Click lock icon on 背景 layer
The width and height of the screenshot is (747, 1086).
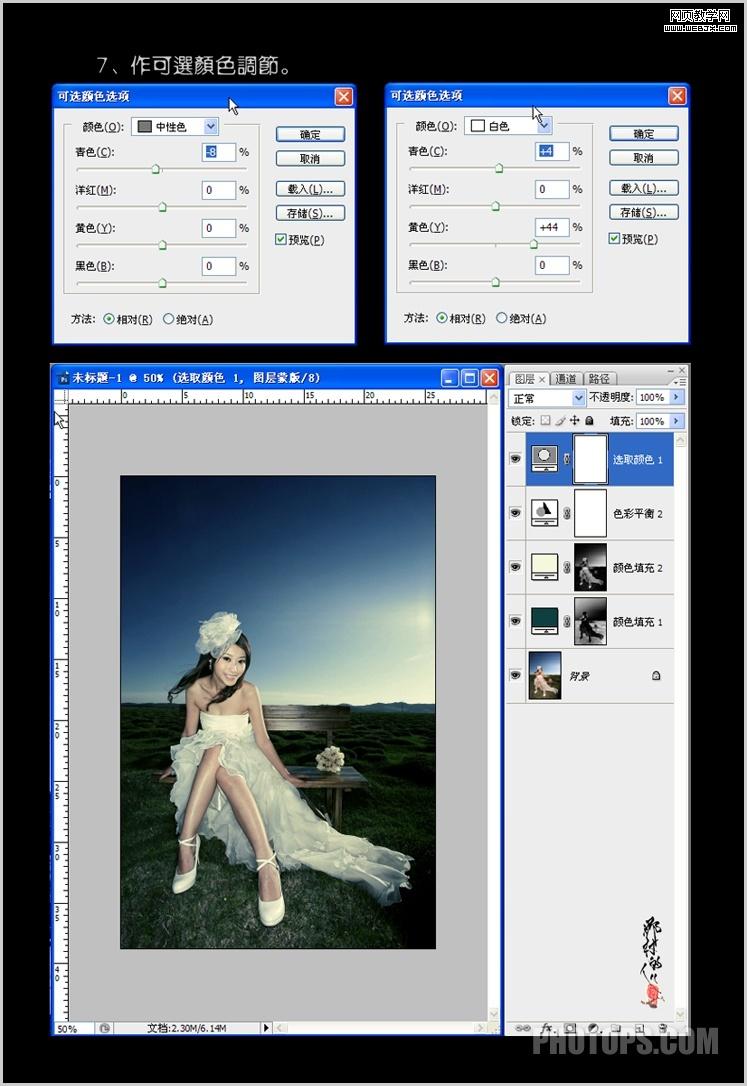tap(656, 675)
